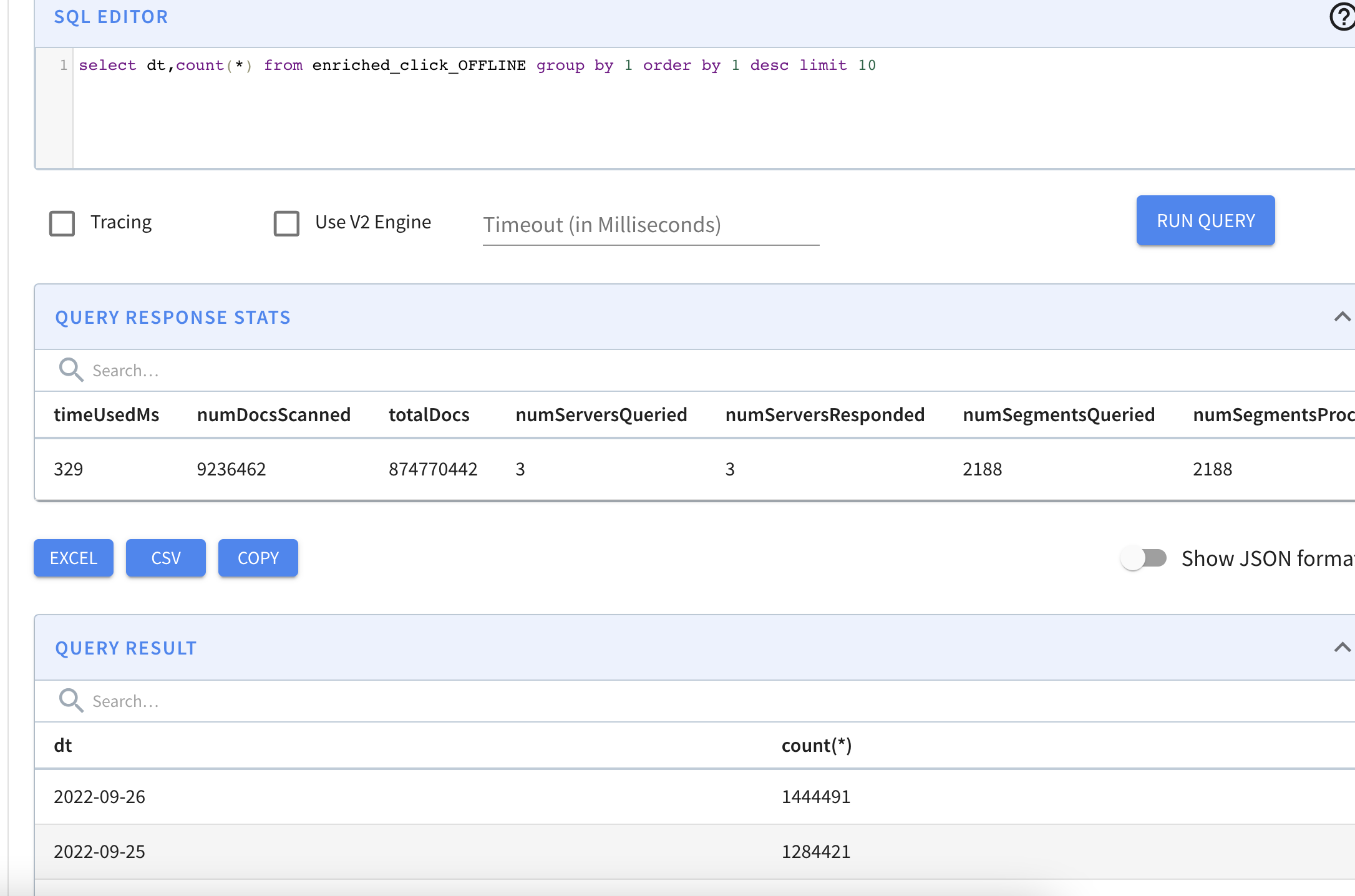Download results using the CSV button
This screenshot has width=1355, height=896.
click(166, 558)
